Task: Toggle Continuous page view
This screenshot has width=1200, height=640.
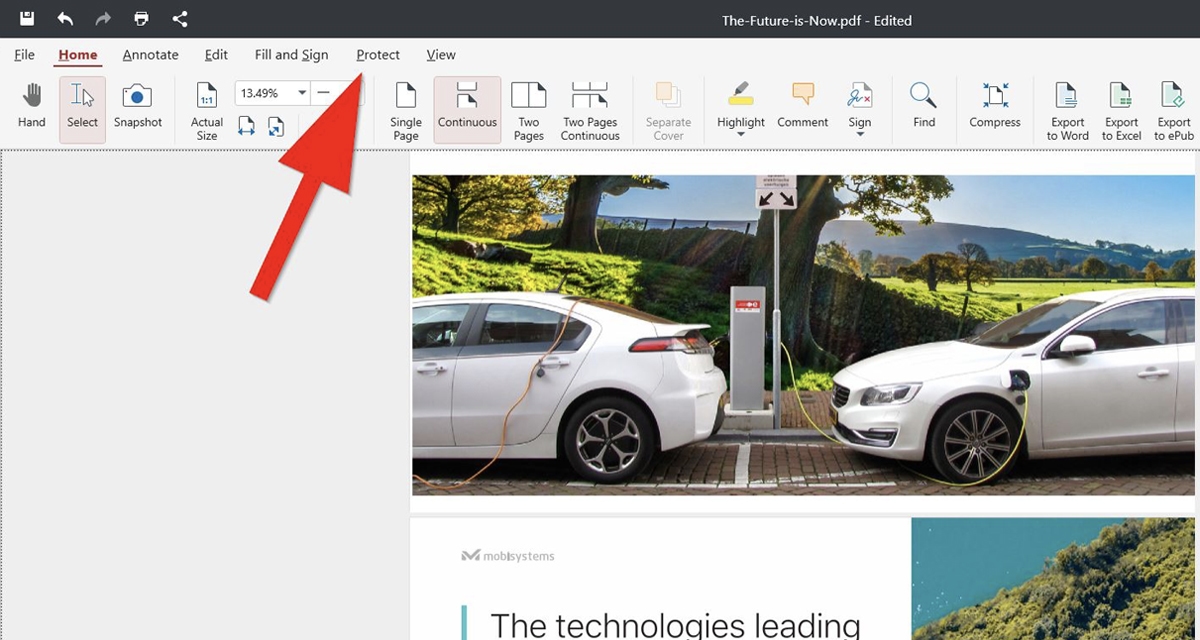Action: pyautogui.click(x=467, y=108)
